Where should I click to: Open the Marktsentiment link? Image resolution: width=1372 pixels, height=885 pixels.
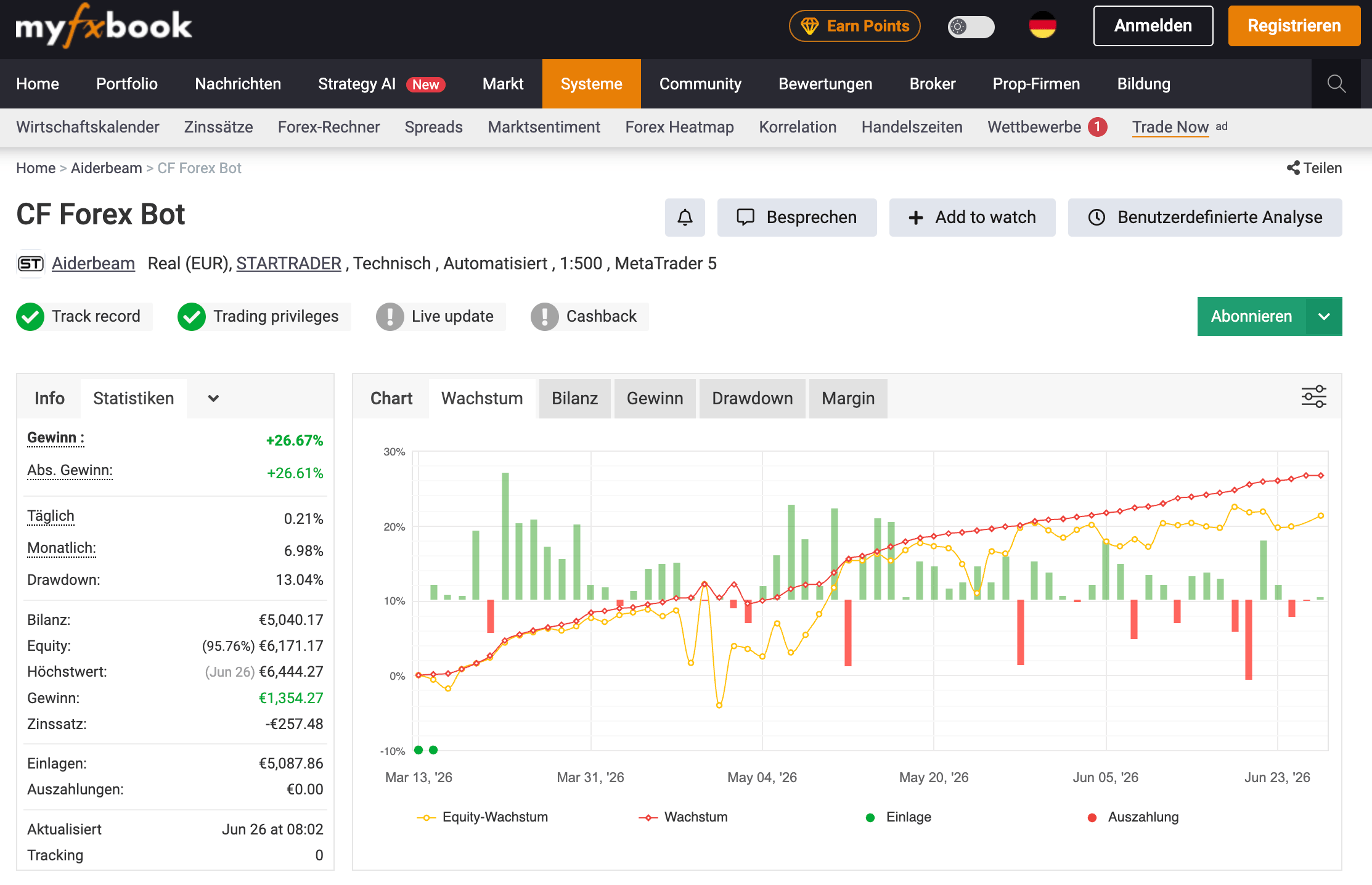tap(544, 127)
